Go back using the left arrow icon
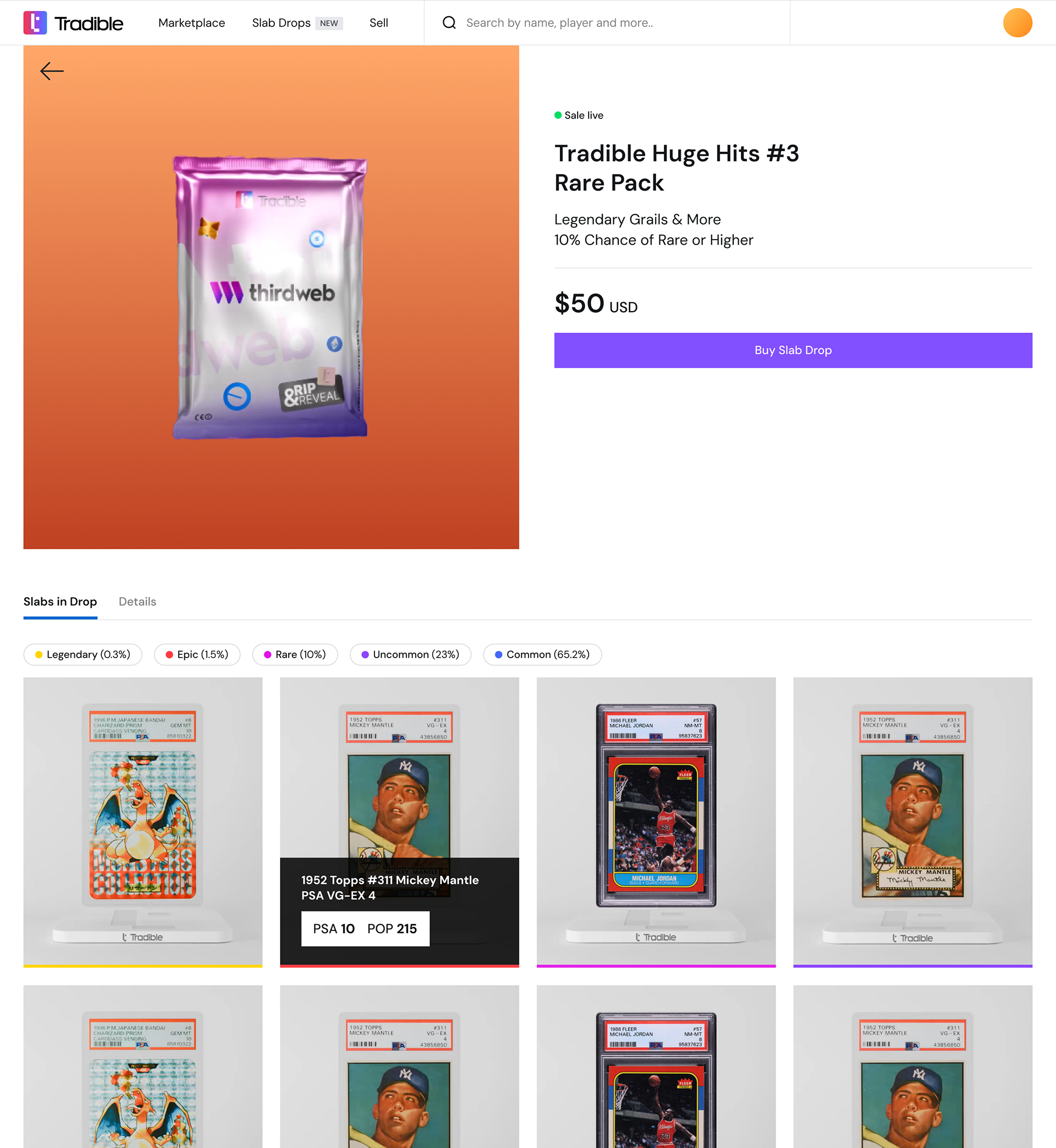Image resolution: width=1056 pixels, height=1148 pixels. click(52, 71)
